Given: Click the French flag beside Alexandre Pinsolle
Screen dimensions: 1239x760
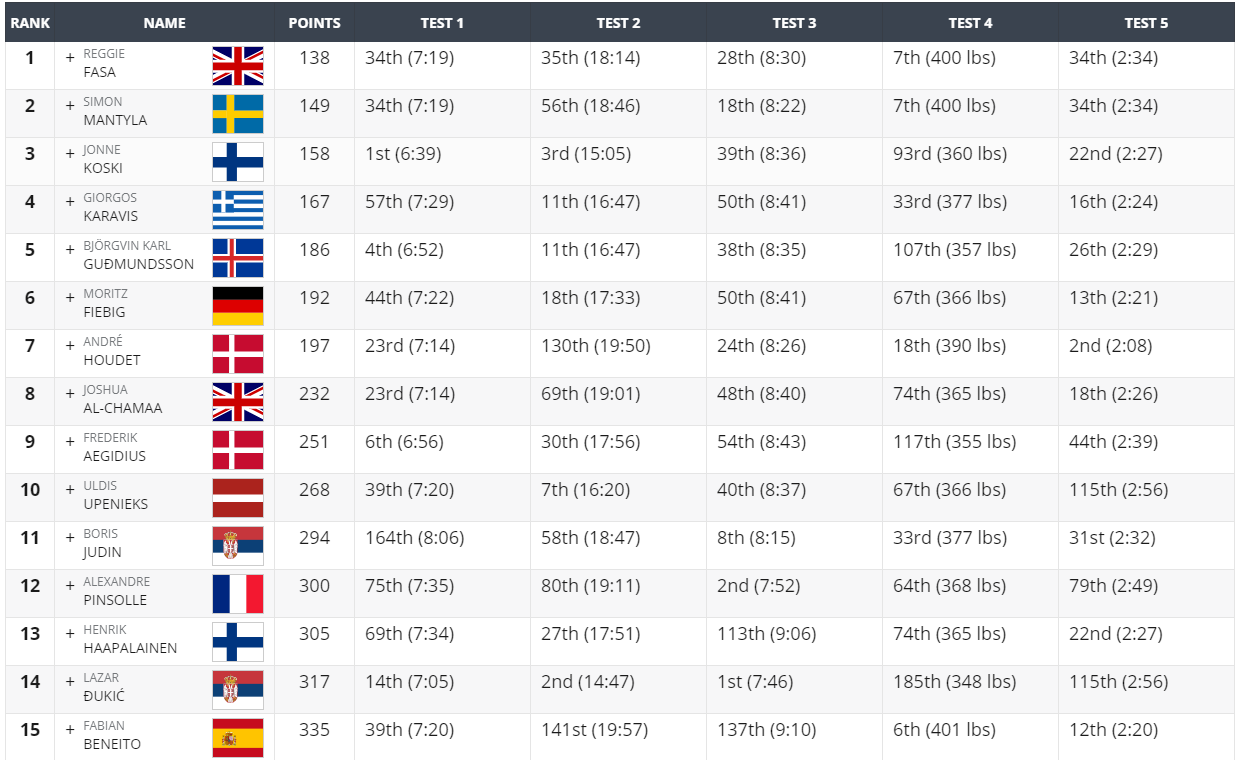Looking at the screenshot, I should click(x=238, y=594).
